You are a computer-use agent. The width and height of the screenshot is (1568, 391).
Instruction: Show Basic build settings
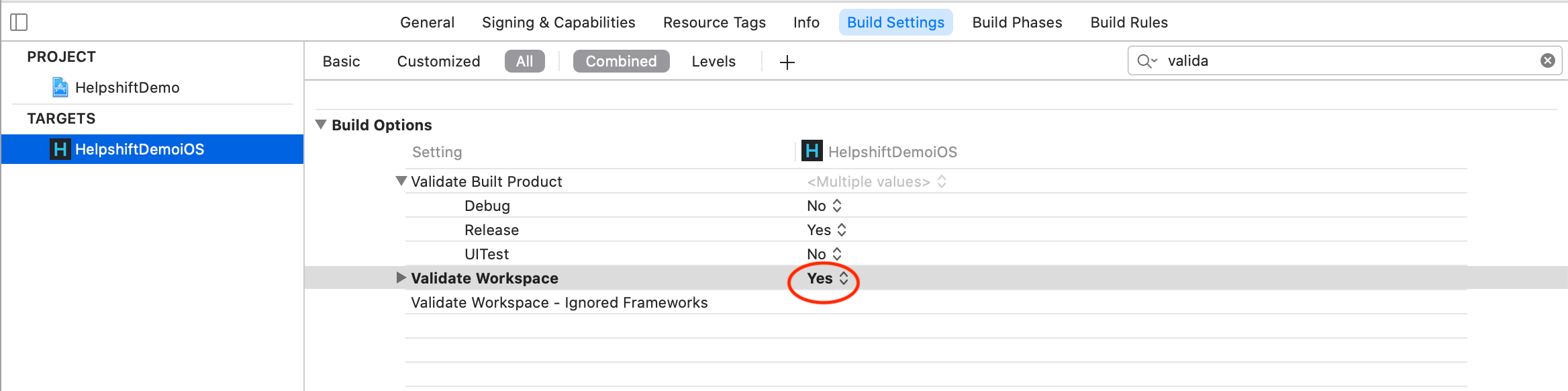coord(341,61)
